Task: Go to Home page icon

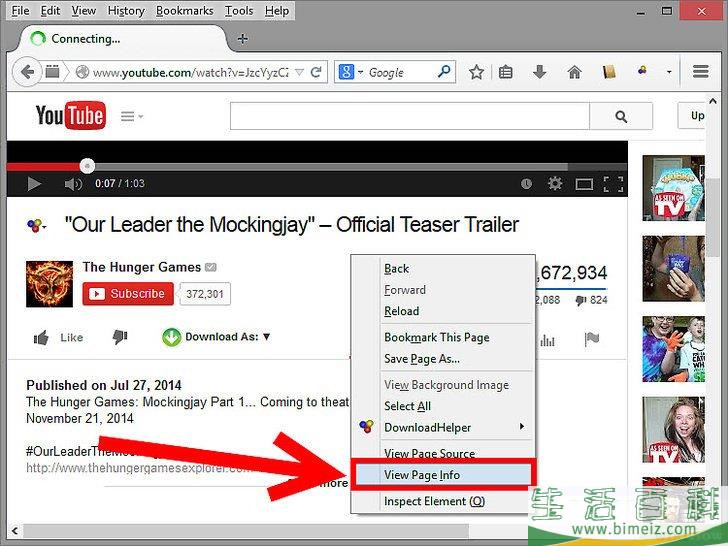Action: [574, 72]
